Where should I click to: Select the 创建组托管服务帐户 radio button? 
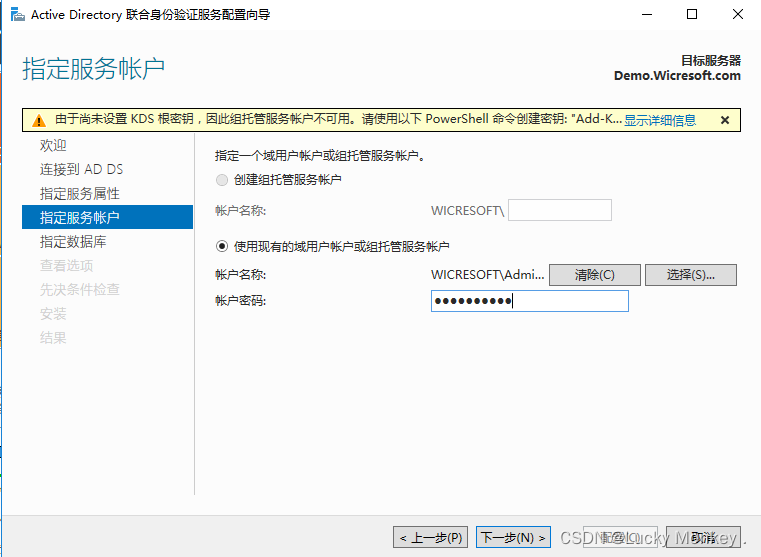[x=222, y=180]
